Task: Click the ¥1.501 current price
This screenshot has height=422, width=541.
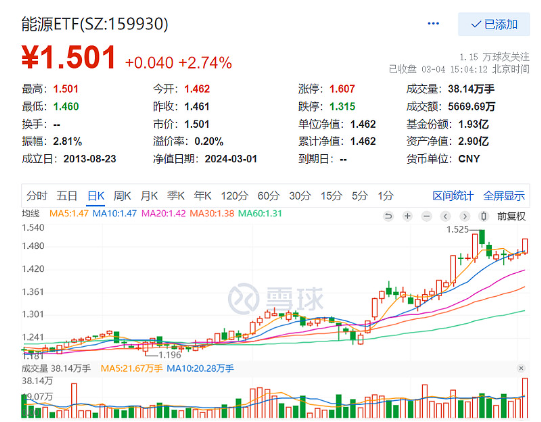Action: [68, 57]
